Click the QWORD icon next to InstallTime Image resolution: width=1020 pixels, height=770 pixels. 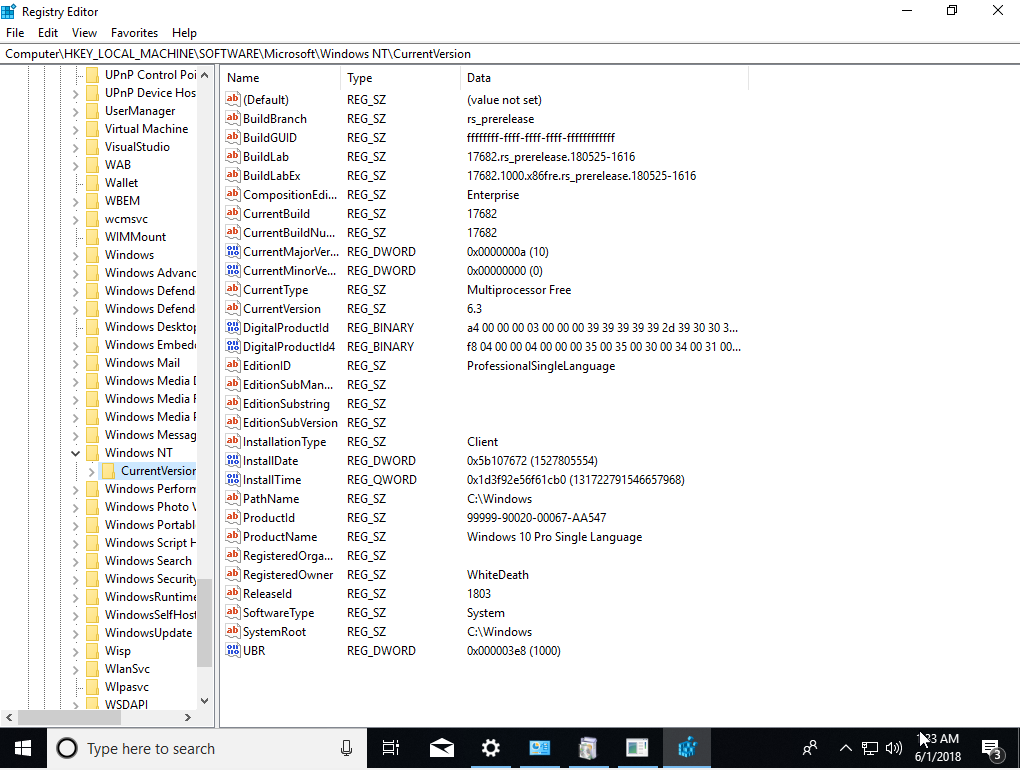point(232,479)
